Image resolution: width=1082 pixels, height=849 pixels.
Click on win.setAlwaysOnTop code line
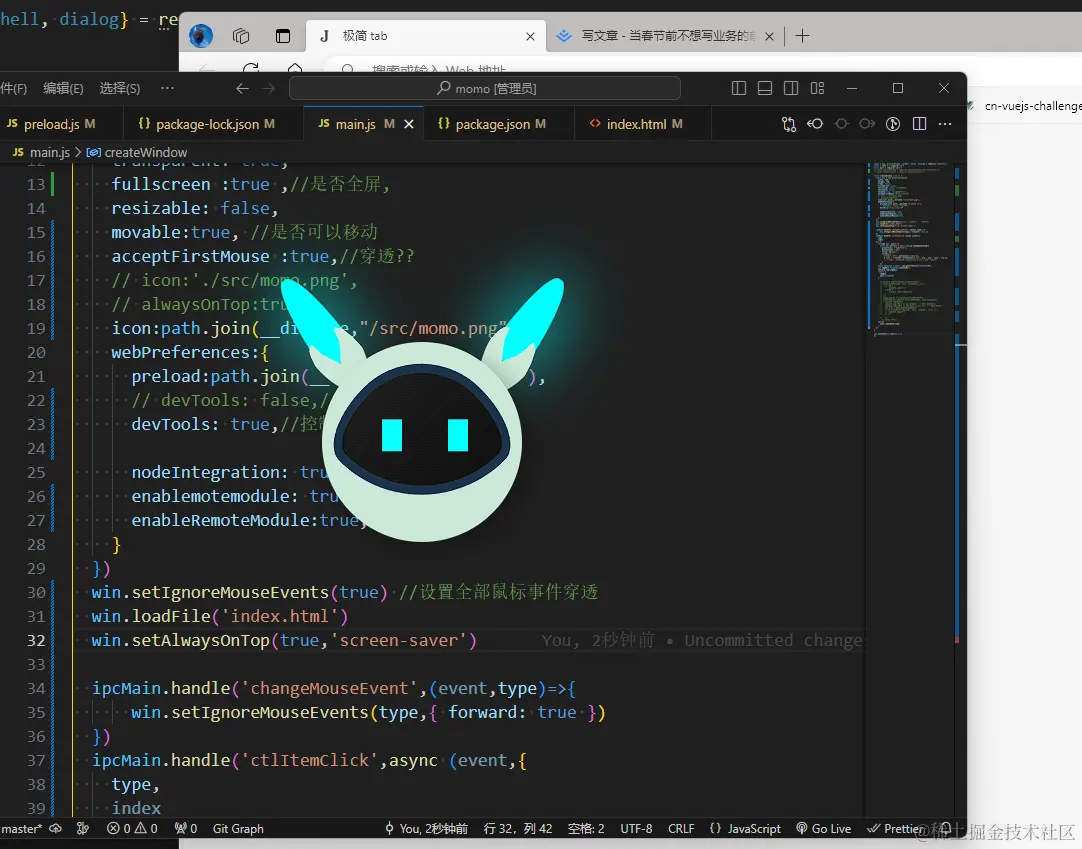(x=284, y=641)
